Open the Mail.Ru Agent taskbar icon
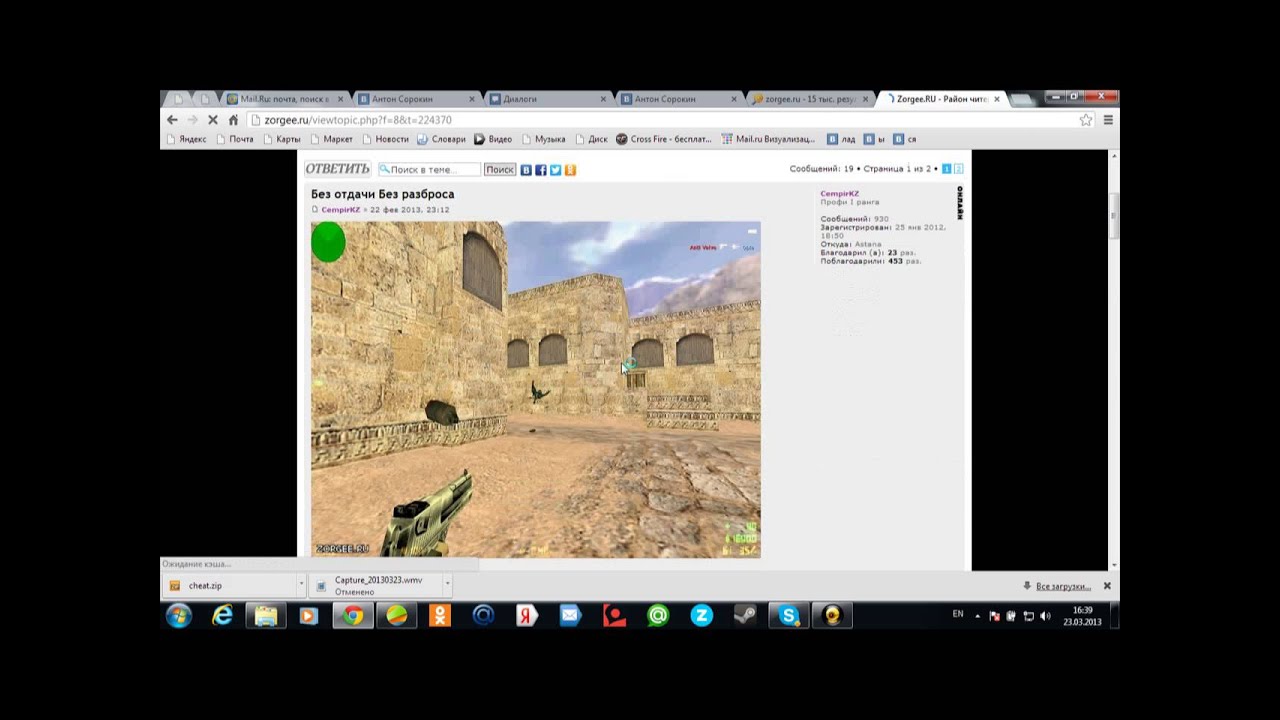 658,616
